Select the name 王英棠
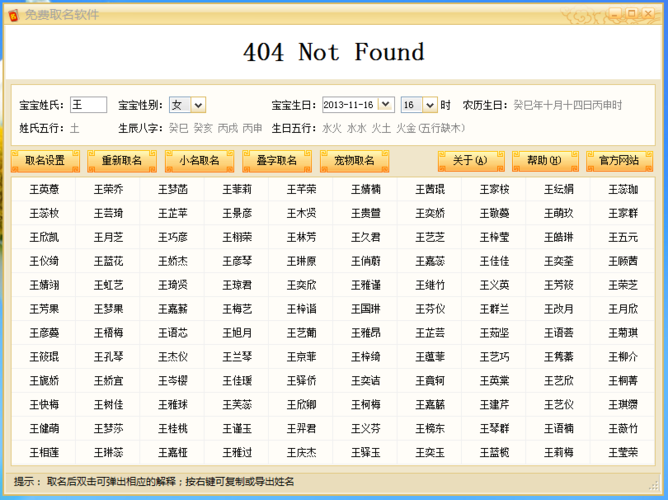Image resolution: width=668 pixels, height=500 pixels. coord(494,380)
